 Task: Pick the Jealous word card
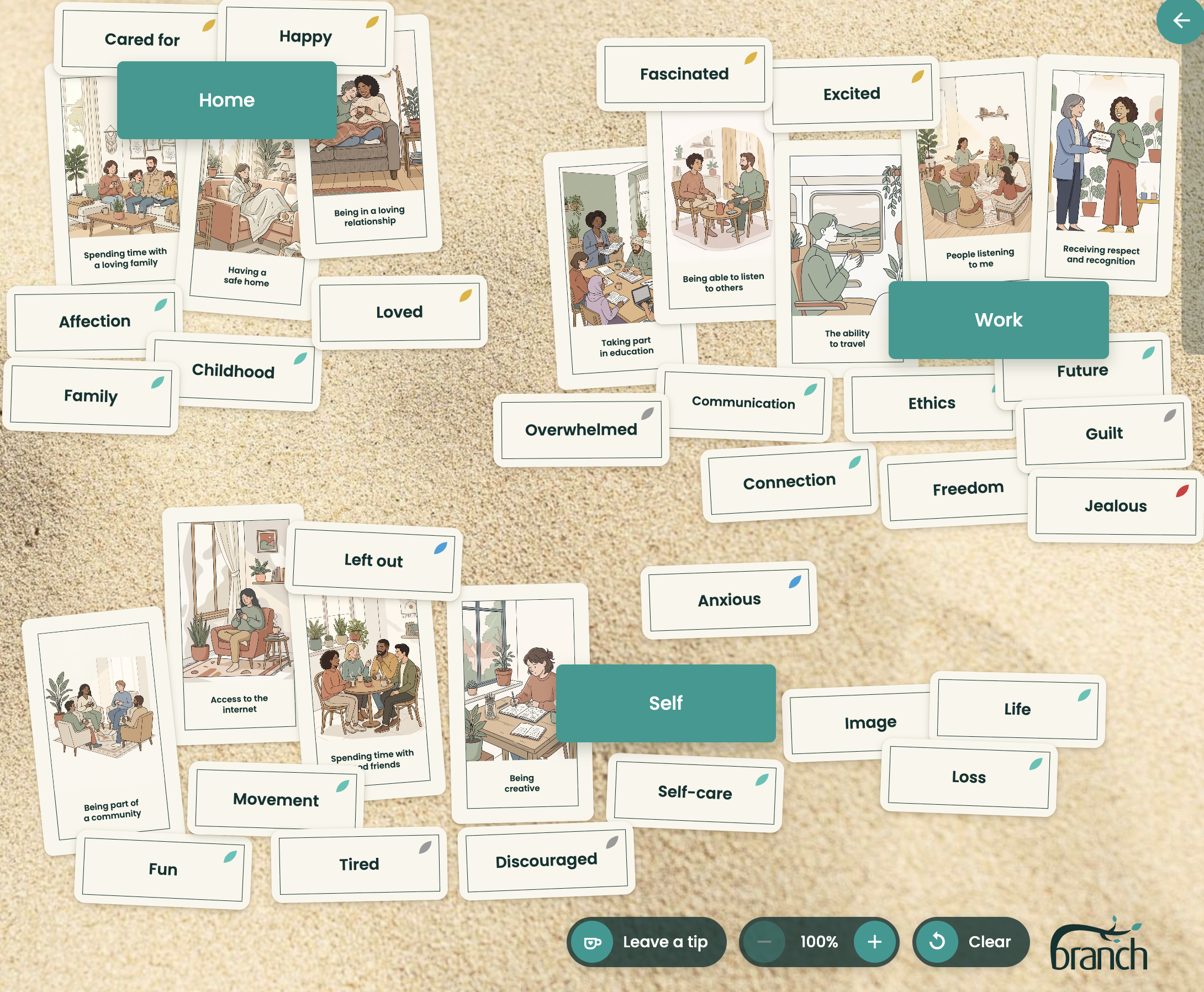[1116, 506]
